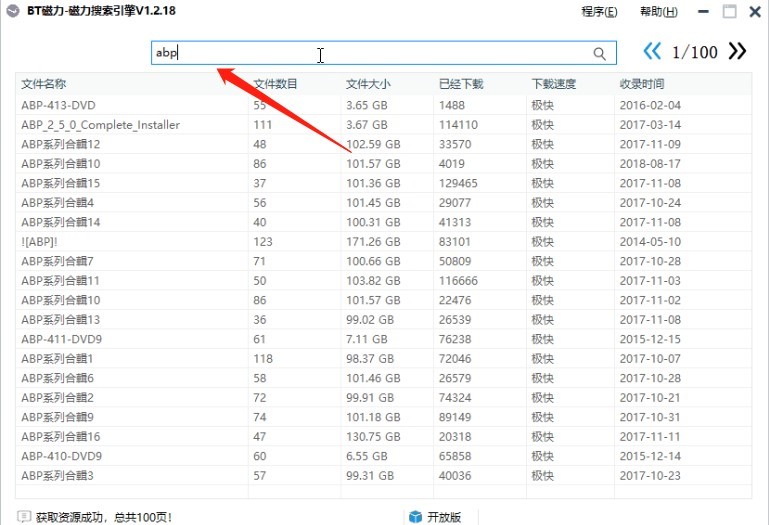The image size is (769, 525).
Task: Click the 130.75 GB size cell
Action: pos(373,437)
